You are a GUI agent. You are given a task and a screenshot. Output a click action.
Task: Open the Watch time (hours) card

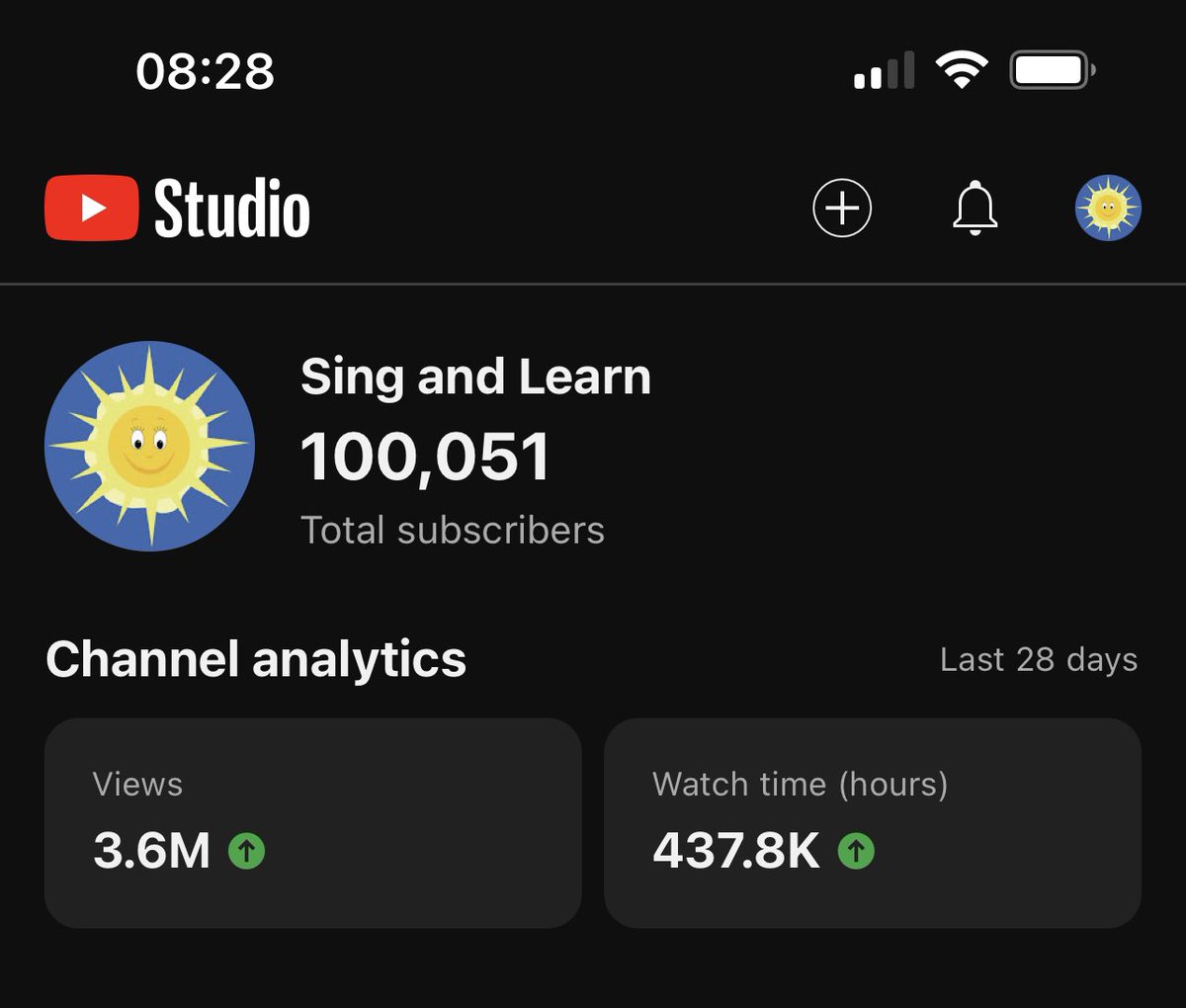(873, 823)
